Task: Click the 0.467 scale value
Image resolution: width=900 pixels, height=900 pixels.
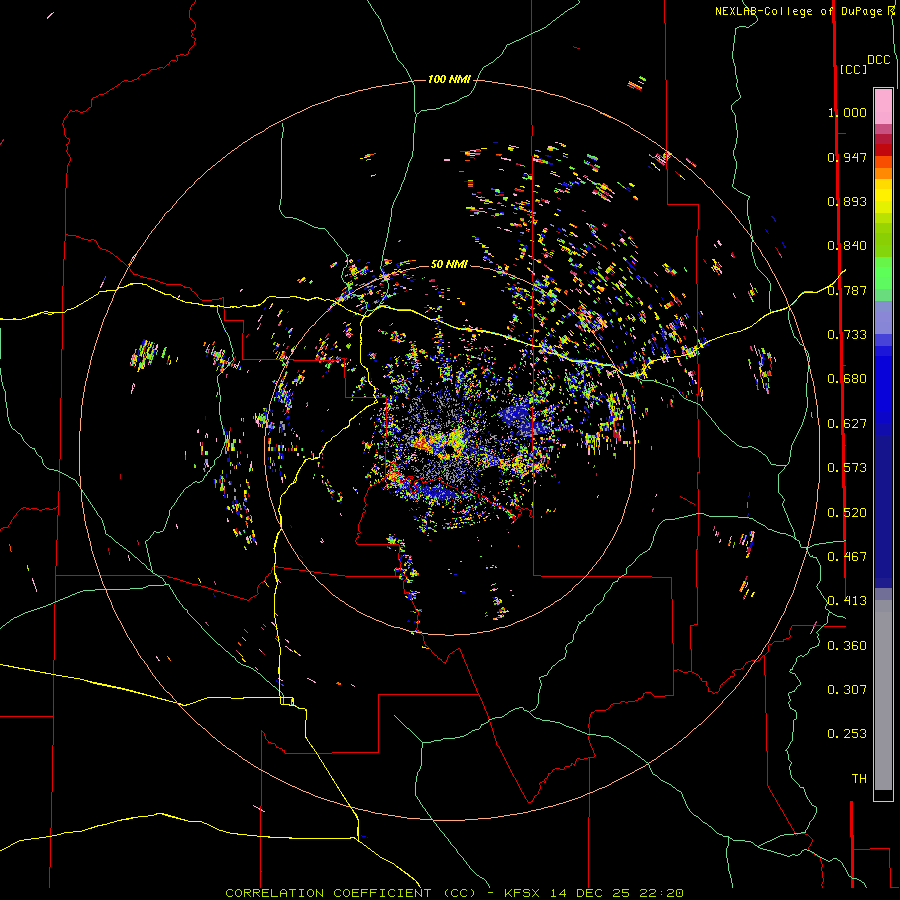Action: click(847, 557)
